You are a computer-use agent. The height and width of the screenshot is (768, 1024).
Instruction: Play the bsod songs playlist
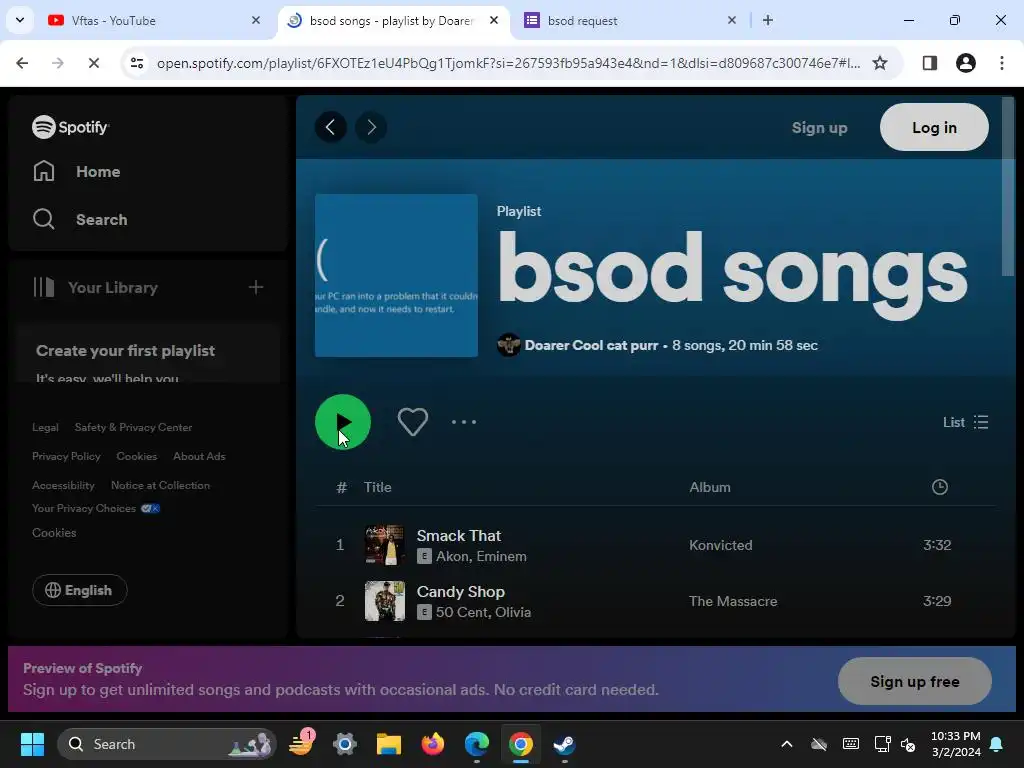point(342,422)
